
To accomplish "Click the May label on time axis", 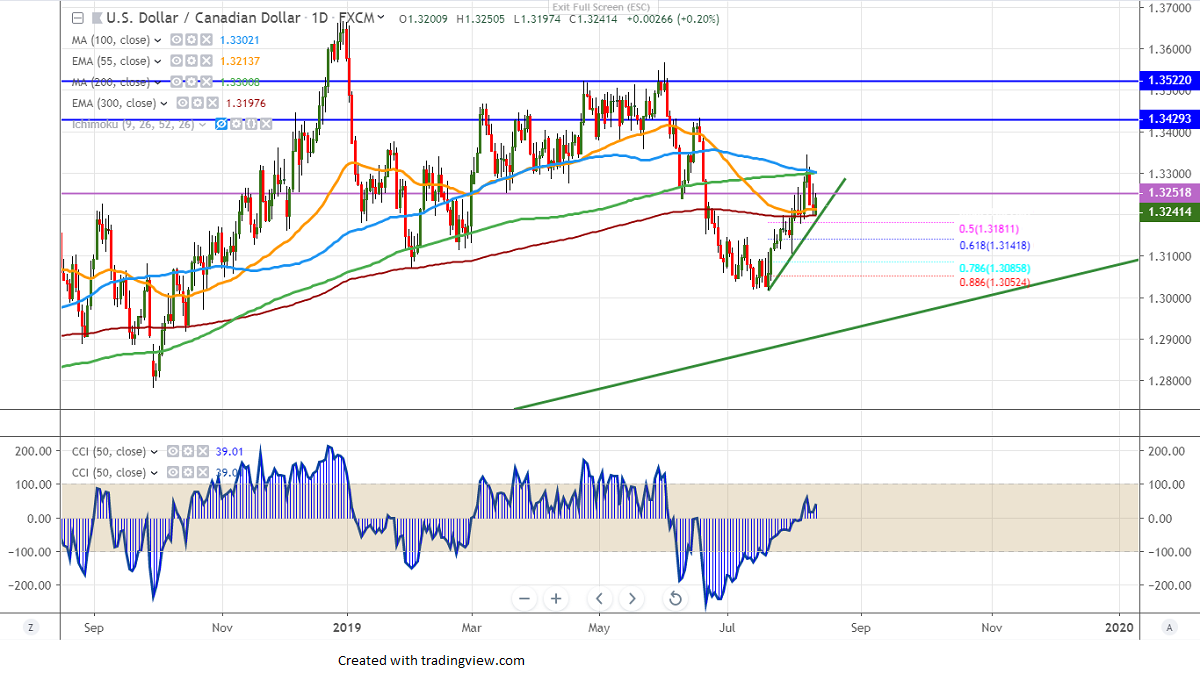I will pos(599,628).
